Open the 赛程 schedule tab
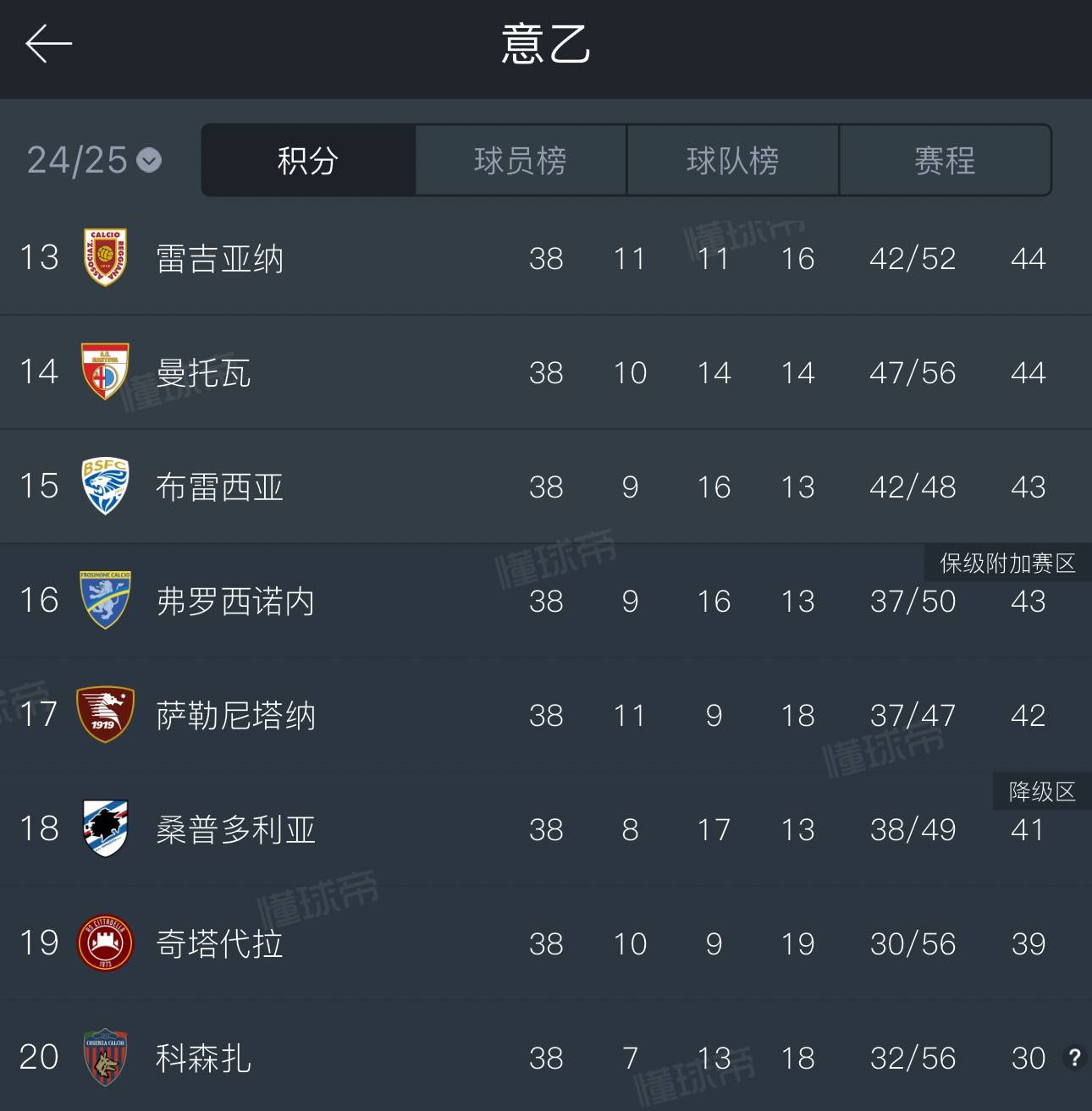The width and height of the screenshot is (1092, 1111). click(x=944, y=160)
